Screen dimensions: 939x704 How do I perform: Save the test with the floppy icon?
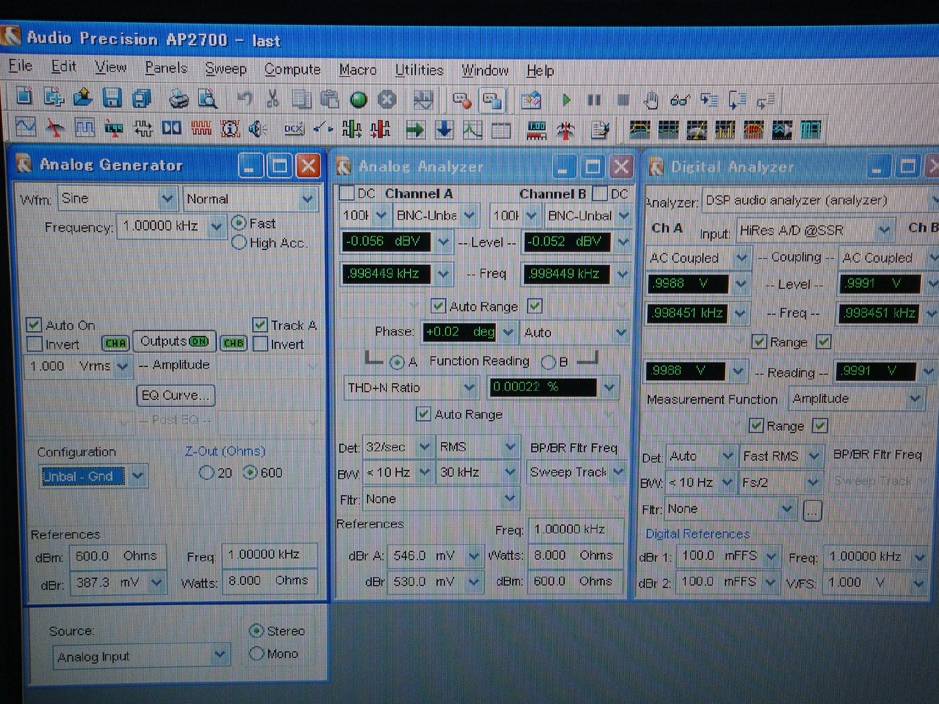coord(112,98)
